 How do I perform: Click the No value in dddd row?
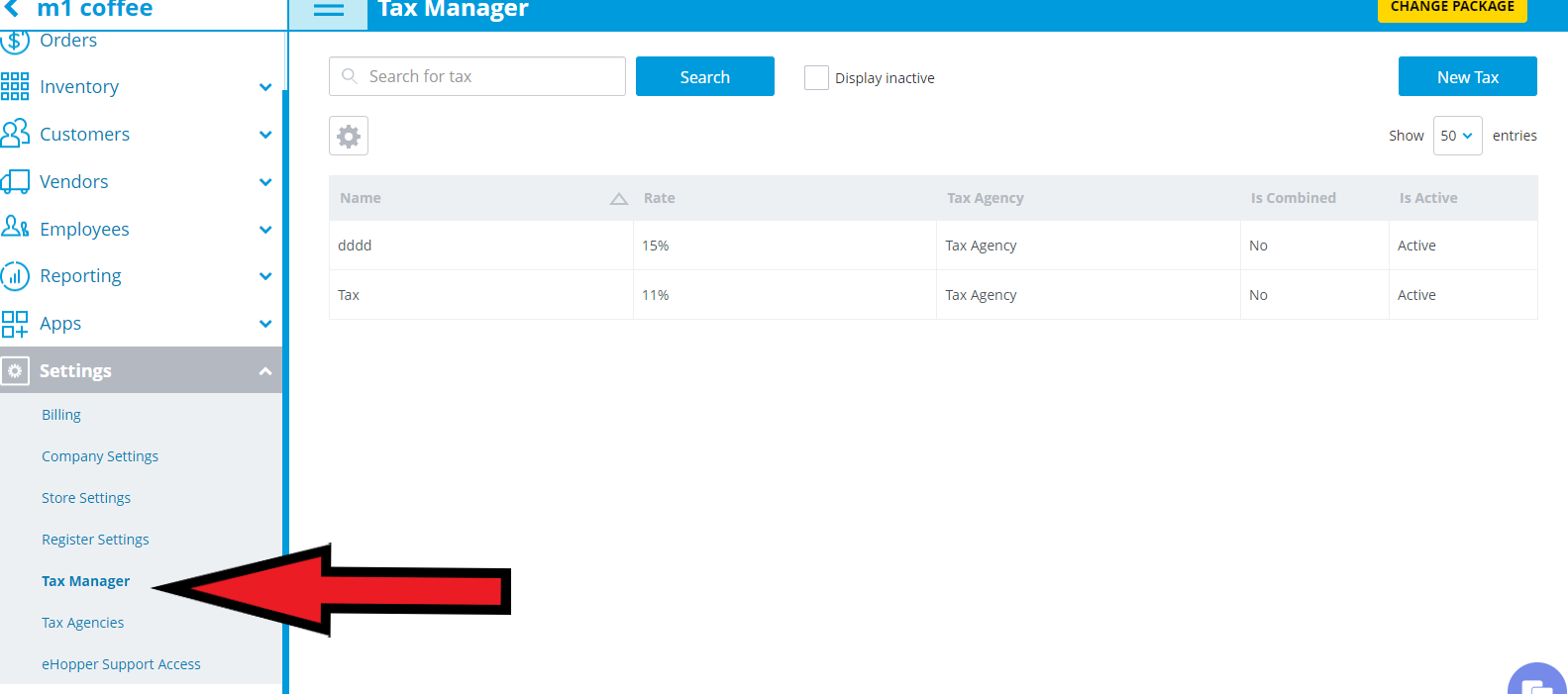coord(1258,246)
